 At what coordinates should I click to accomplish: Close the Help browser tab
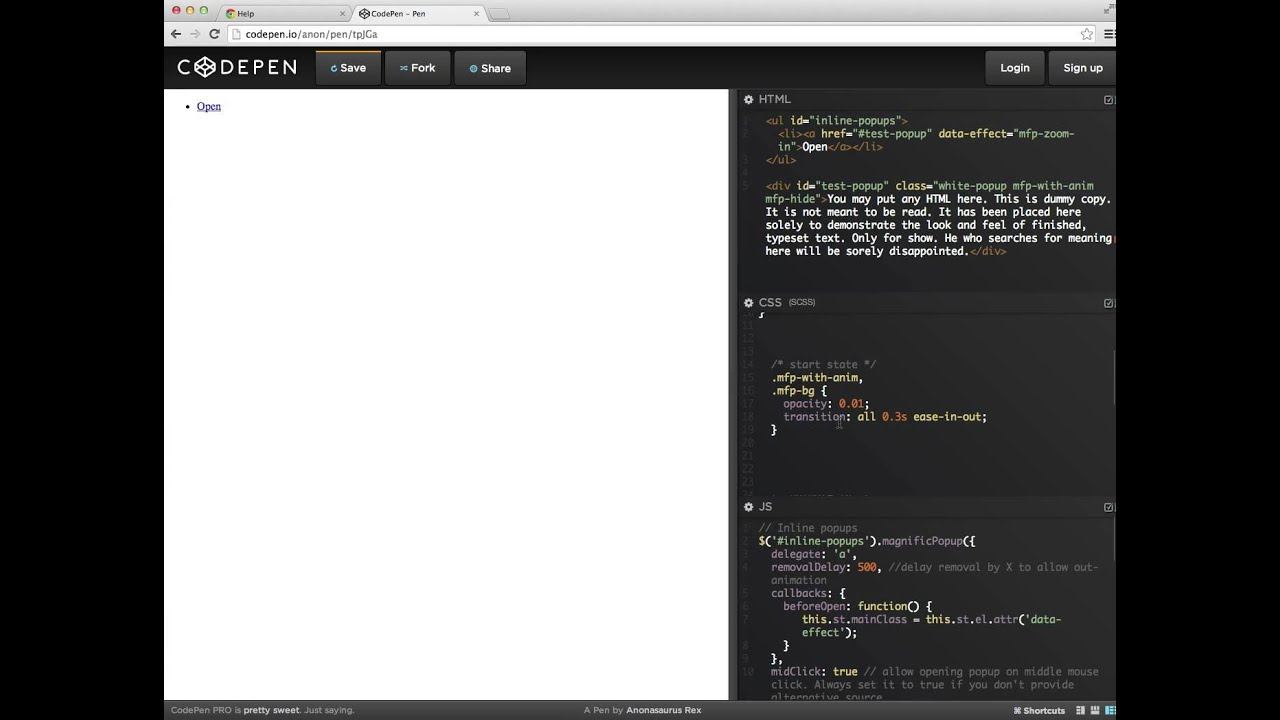pos(342,14)
